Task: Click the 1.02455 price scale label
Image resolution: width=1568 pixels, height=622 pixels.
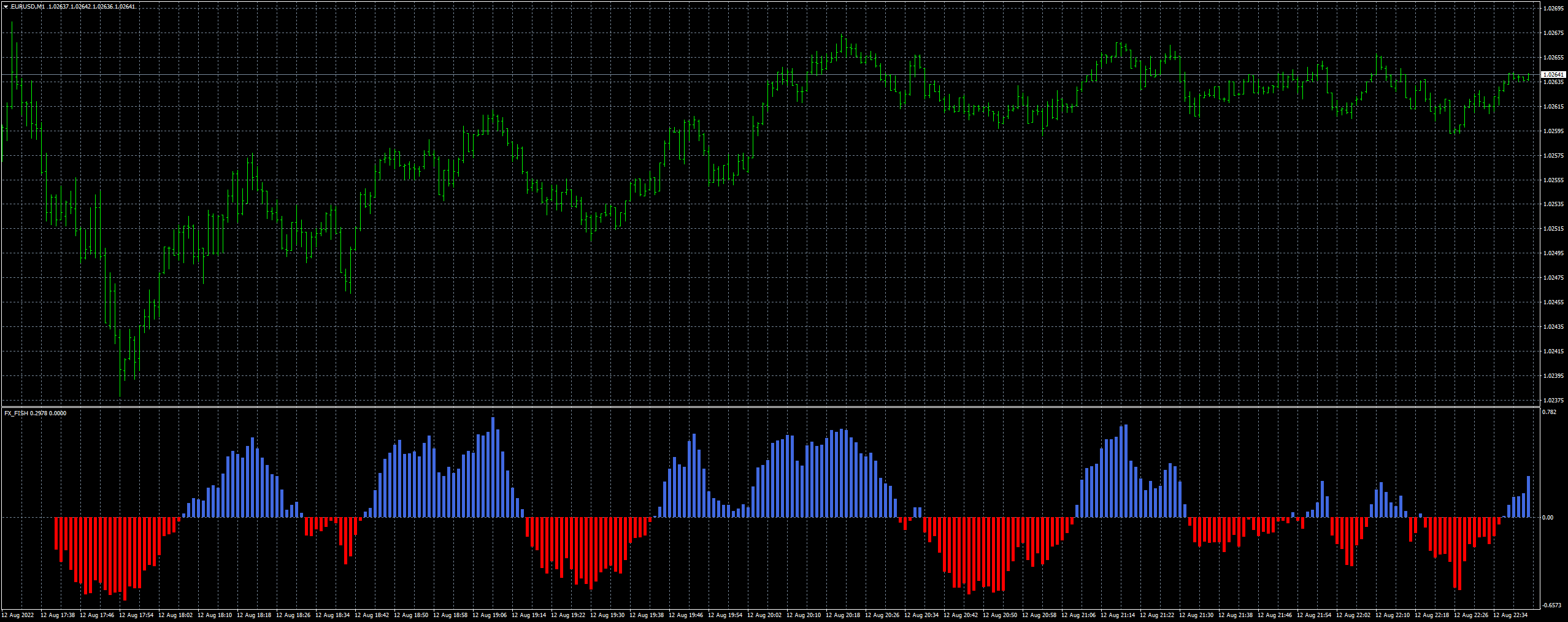Action: pos(1553,302)
